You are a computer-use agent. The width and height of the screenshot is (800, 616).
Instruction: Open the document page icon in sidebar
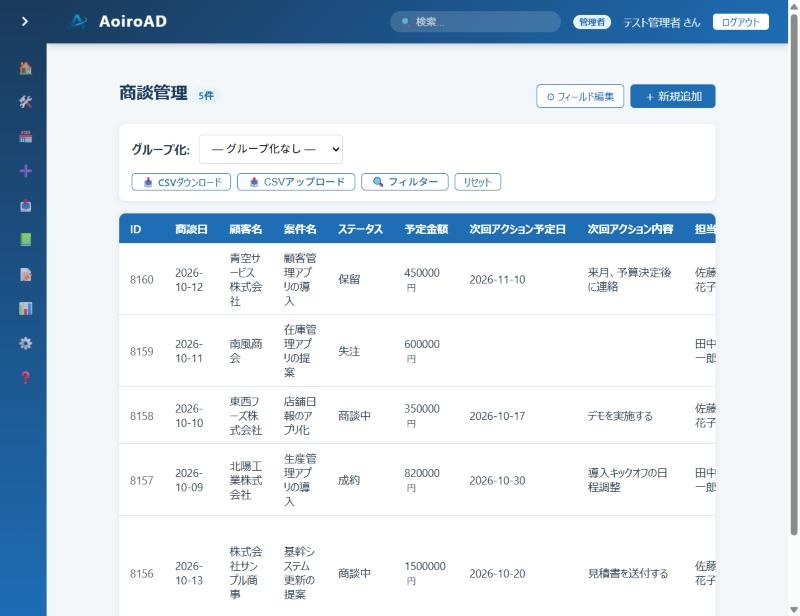[26, 275]
